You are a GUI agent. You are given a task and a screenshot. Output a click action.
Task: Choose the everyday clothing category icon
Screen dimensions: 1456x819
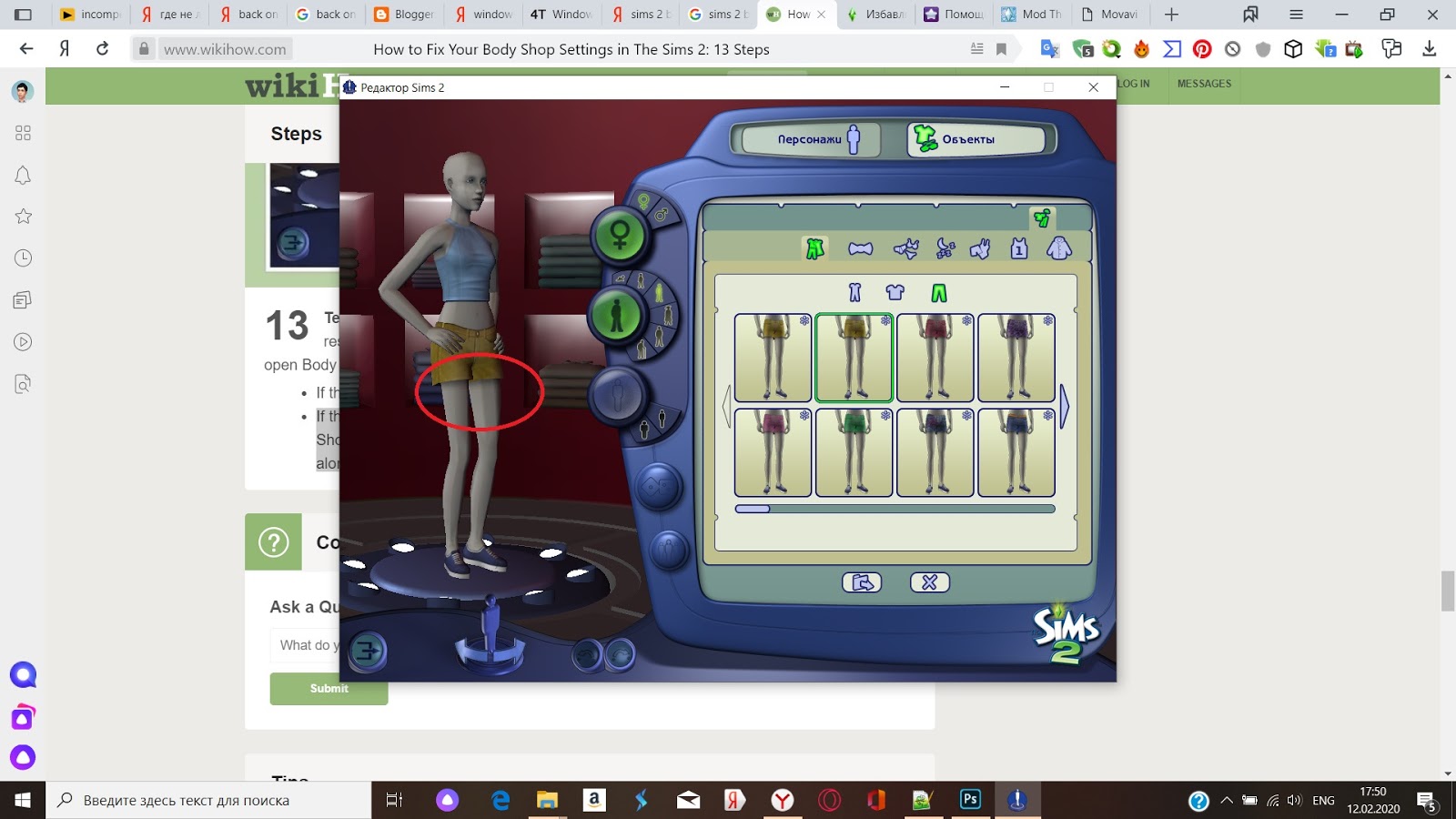[x=814, y=248]
